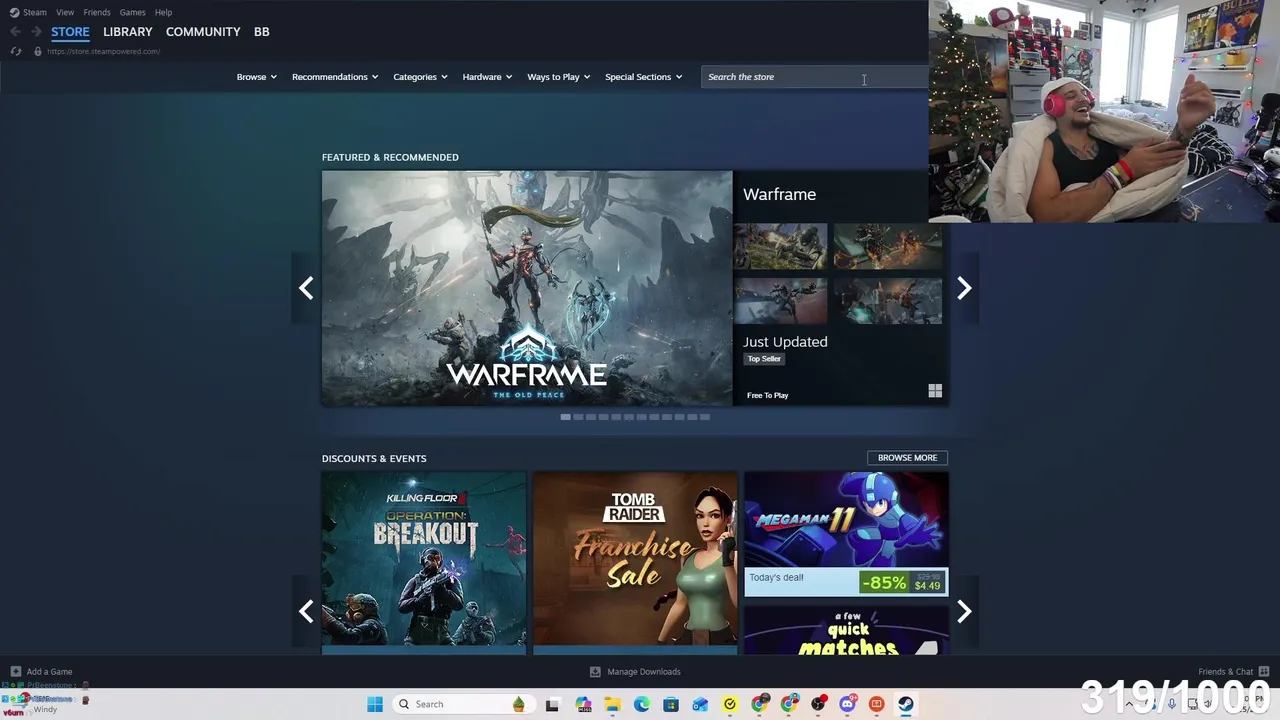The width and height of the screenshot is (1280, 720).
Task: Launch Microsoft Edge from the taskbar
Action: click(x=641, y=704)
